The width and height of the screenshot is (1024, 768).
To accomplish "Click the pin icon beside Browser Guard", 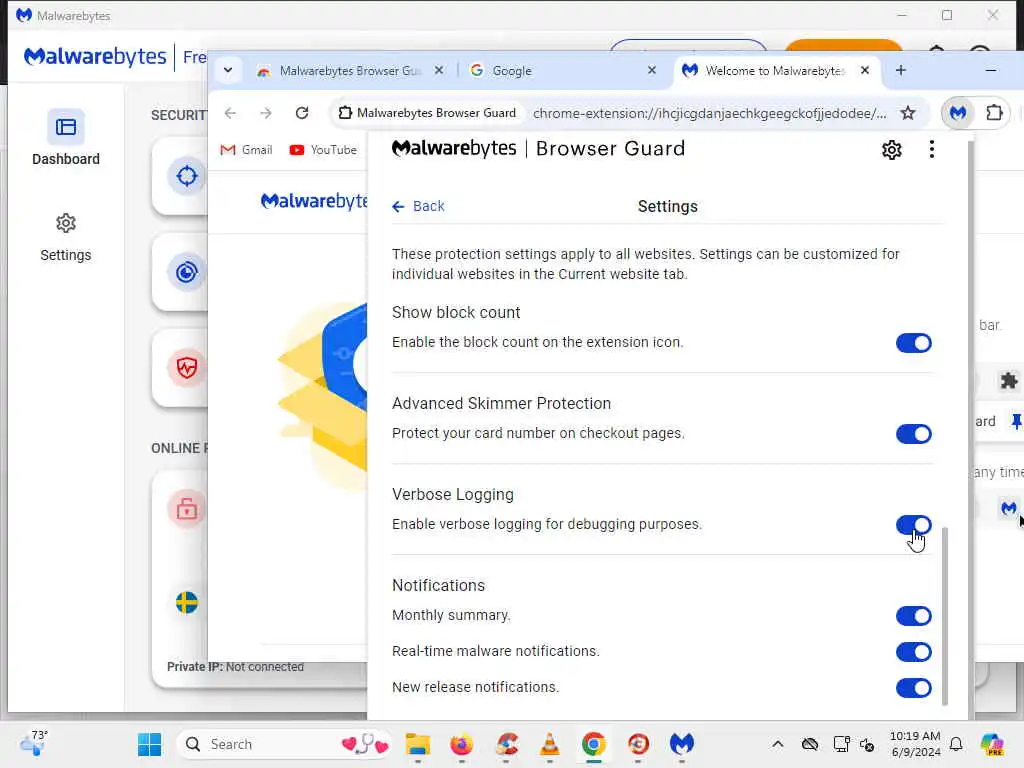I will click(1016, 421).
